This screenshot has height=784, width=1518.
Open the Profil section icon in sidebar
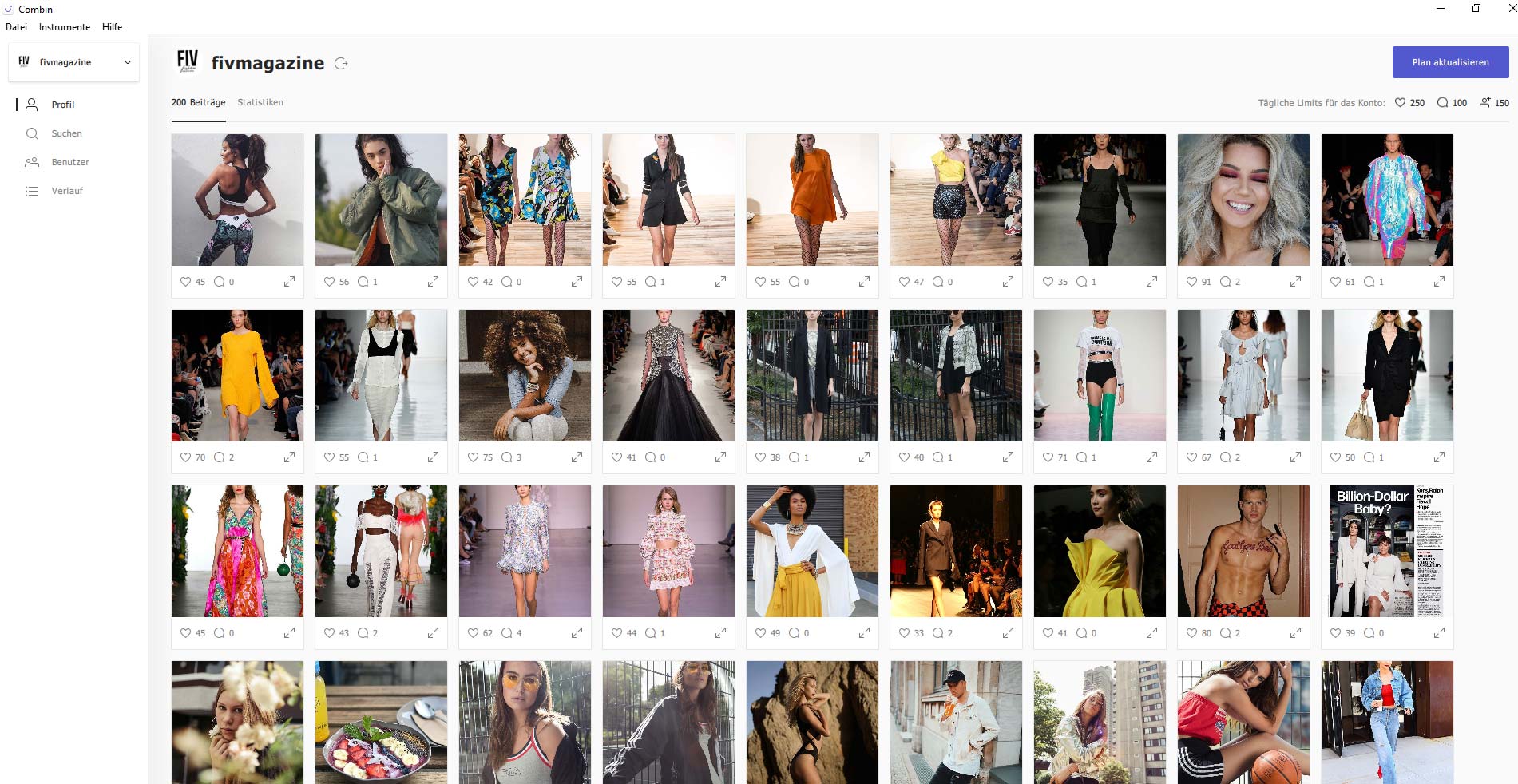click(32, 105)
